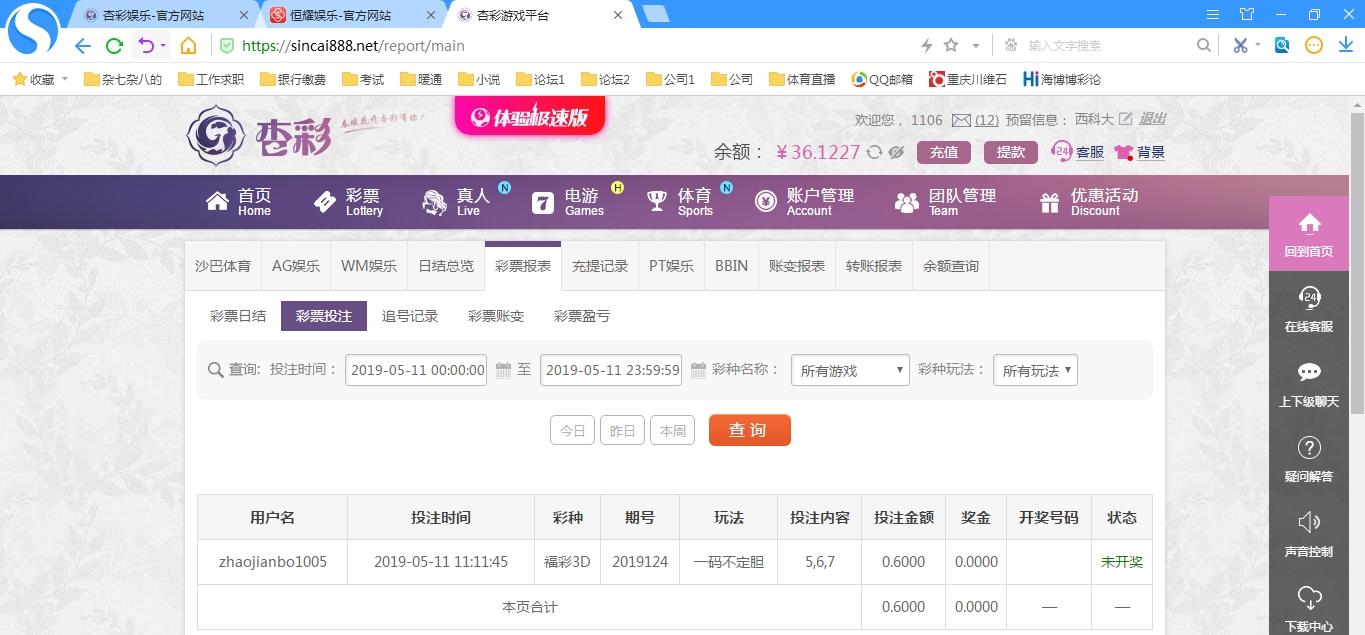Click the browser address bar URL
The height and width of the screenshot is (635, 1365).
point(353,46)
